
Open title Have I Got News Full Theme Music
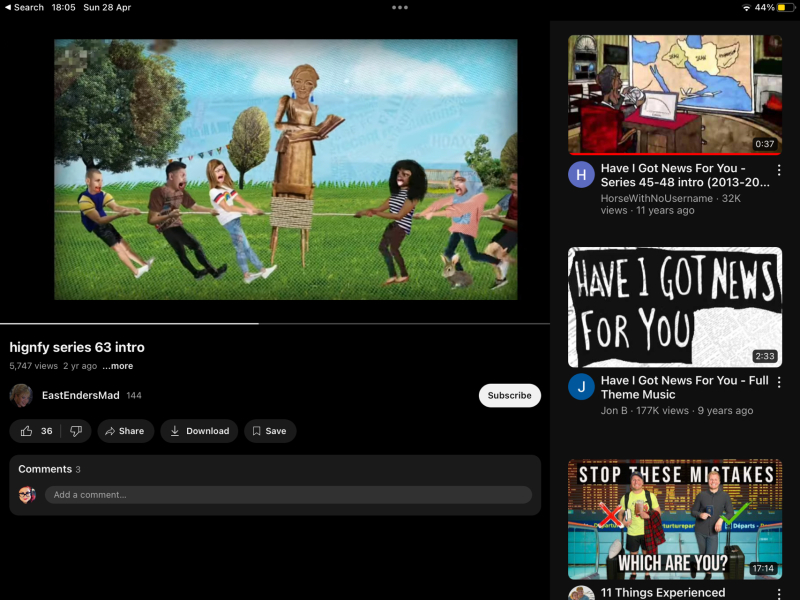pyautogui.click(x=685, y=387)
